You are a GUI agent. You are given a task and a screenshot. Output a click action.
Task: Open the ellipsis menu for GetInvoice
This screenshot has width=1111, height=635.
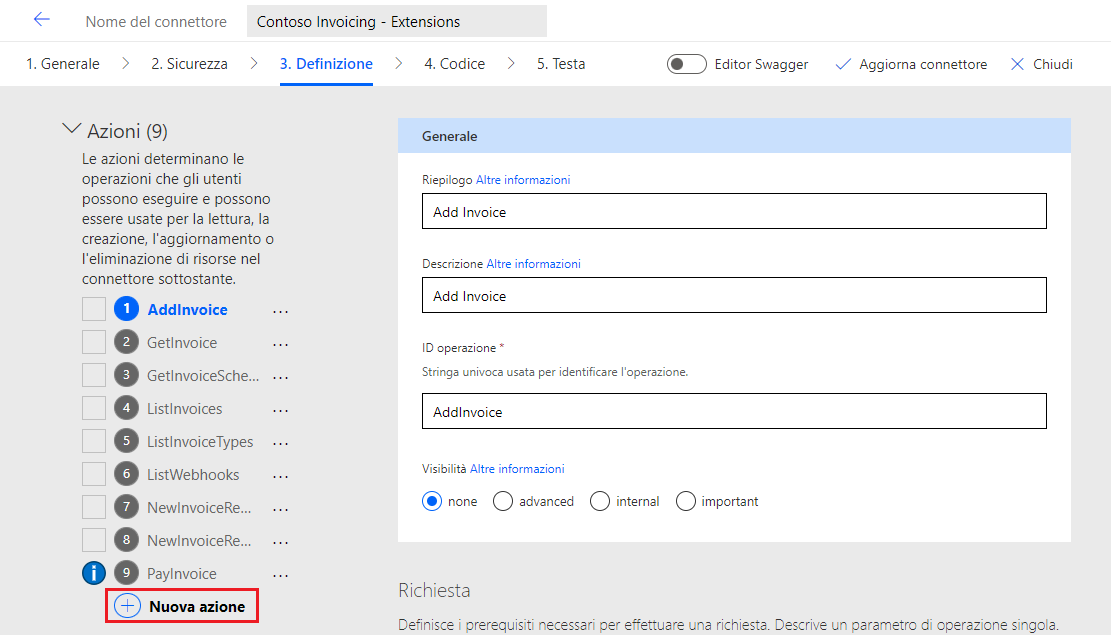click(x=281, y=344)
